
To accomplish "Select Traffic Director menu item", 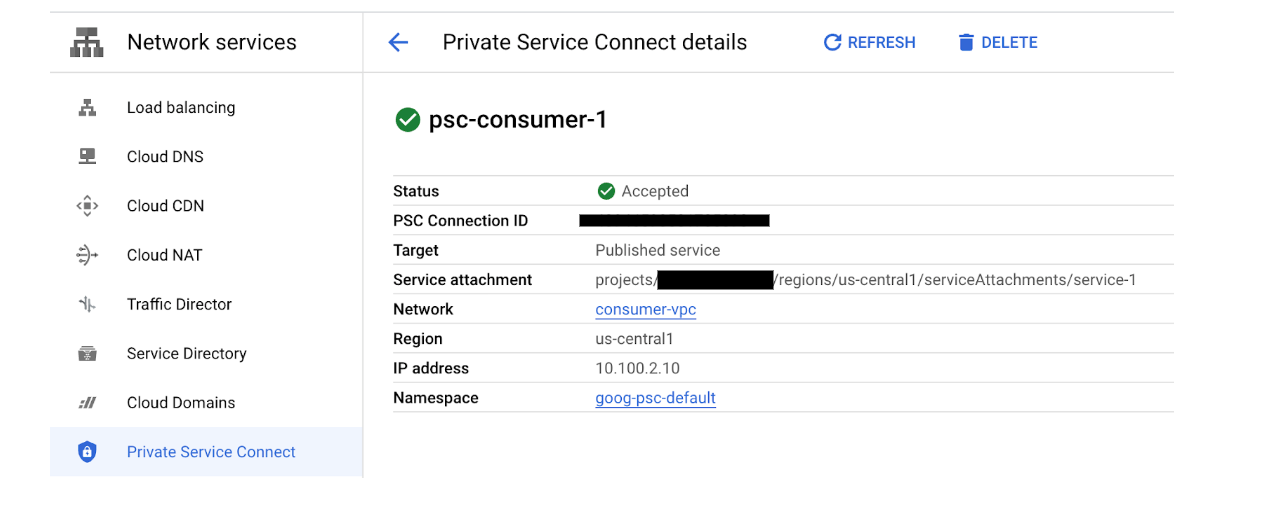I will click(x=179, y=304).
